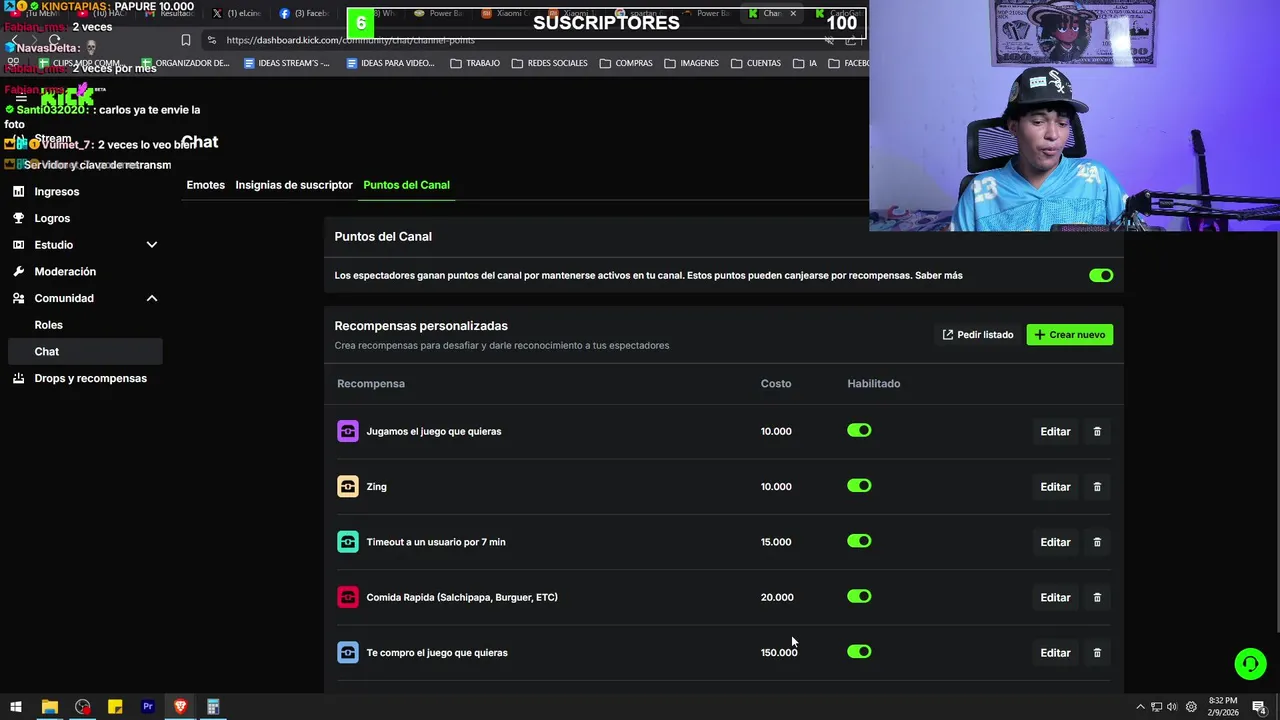Click the Crear nuevo button

pos(1069,335)
